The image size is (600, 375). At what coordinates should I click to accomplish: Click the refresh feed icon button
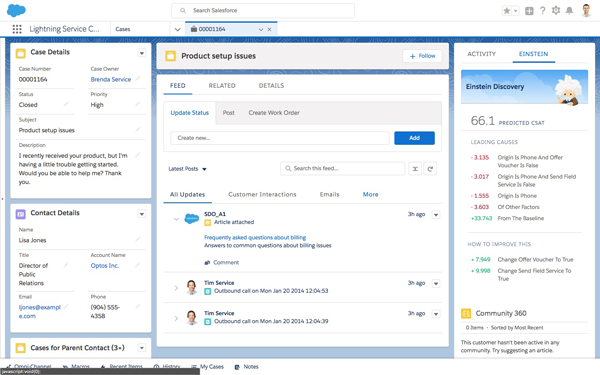click(430, 169)
